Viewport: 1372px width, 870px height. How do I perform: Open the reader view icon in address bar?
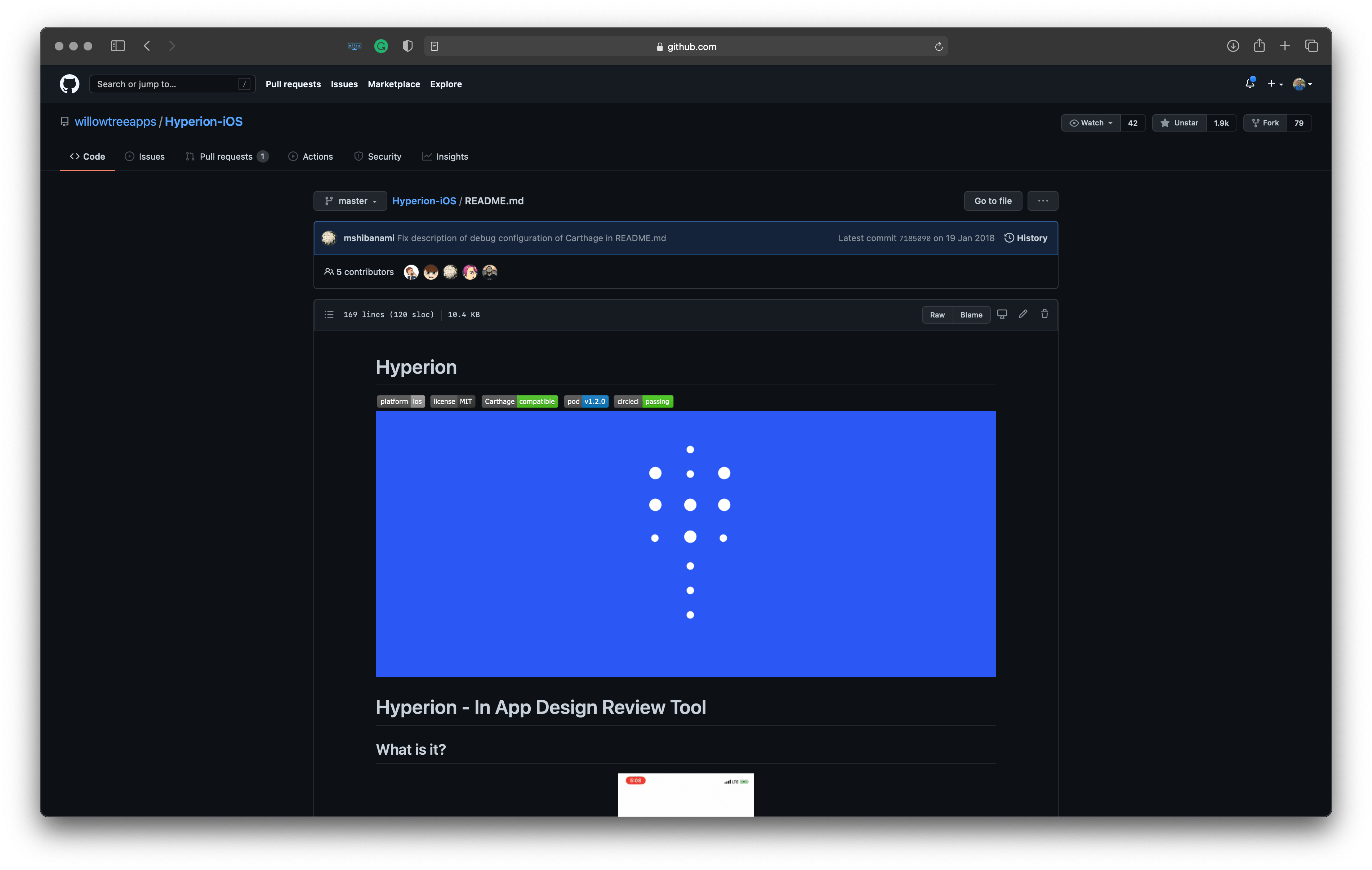tap(435, 46)
